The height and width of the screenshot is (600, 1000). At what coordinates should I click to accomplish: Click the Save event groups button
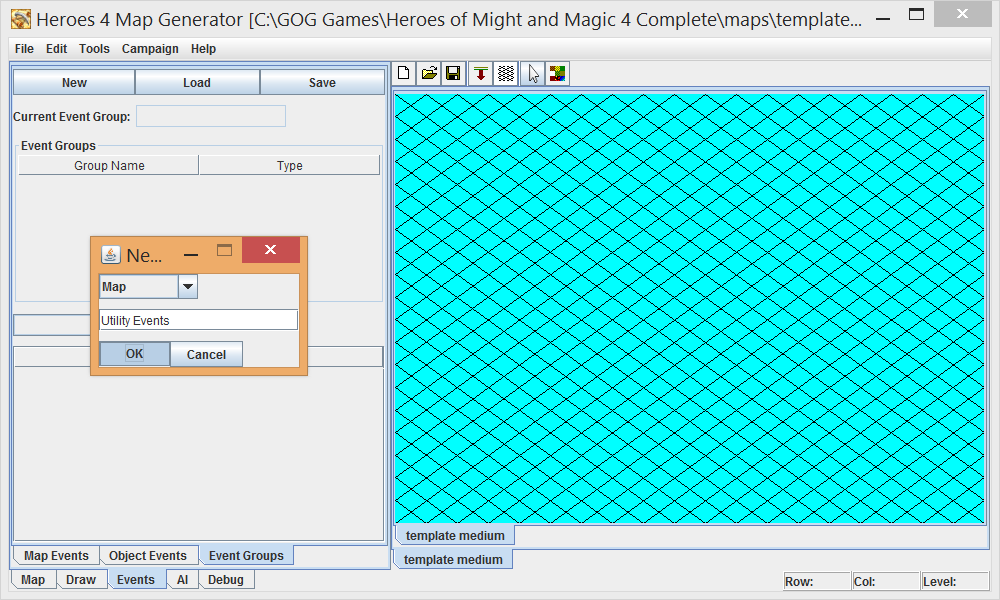(322, 82)
